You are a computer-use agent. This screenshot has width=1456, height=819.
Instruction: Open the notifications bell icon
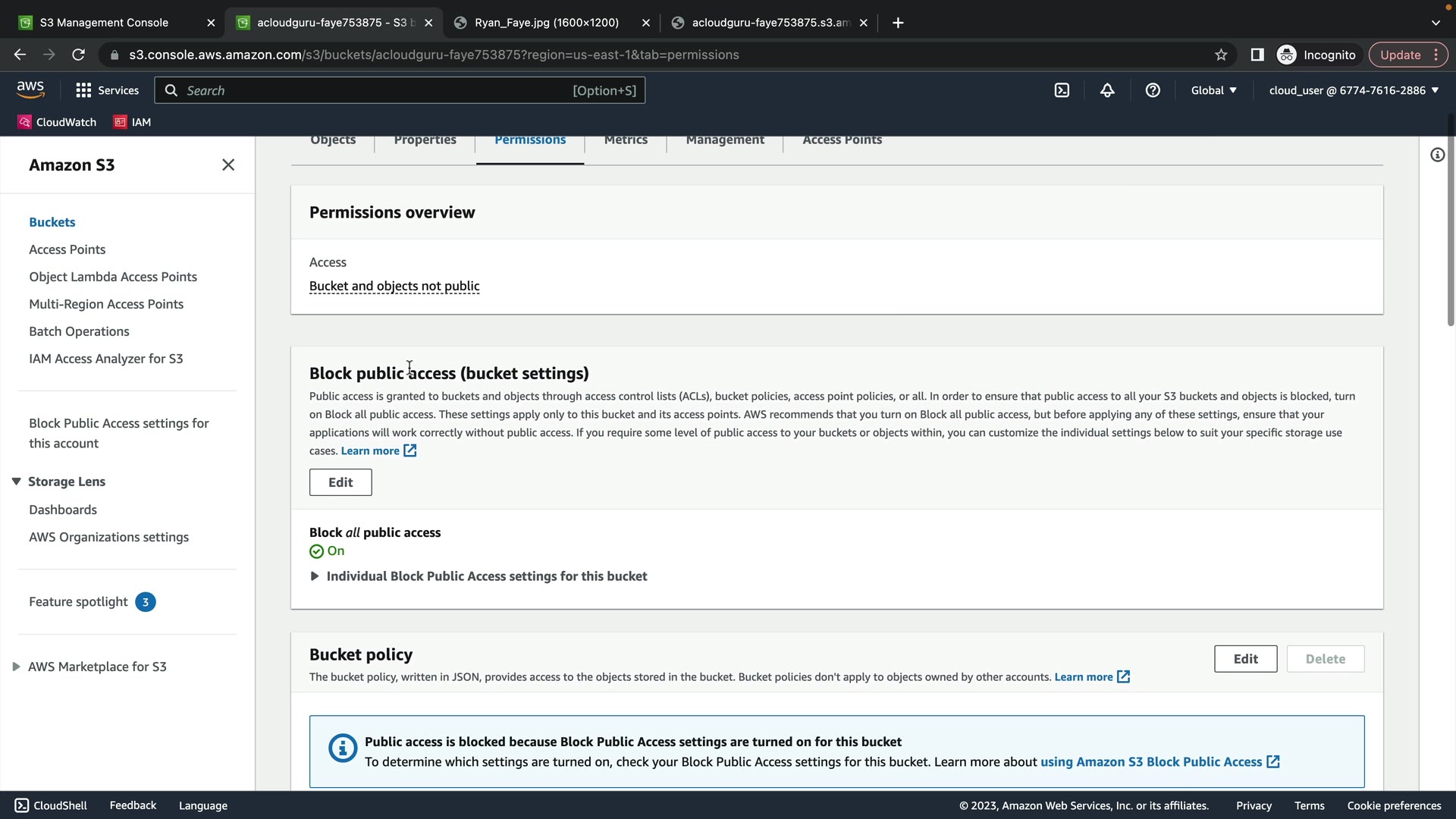click(x=1107, y=90)
